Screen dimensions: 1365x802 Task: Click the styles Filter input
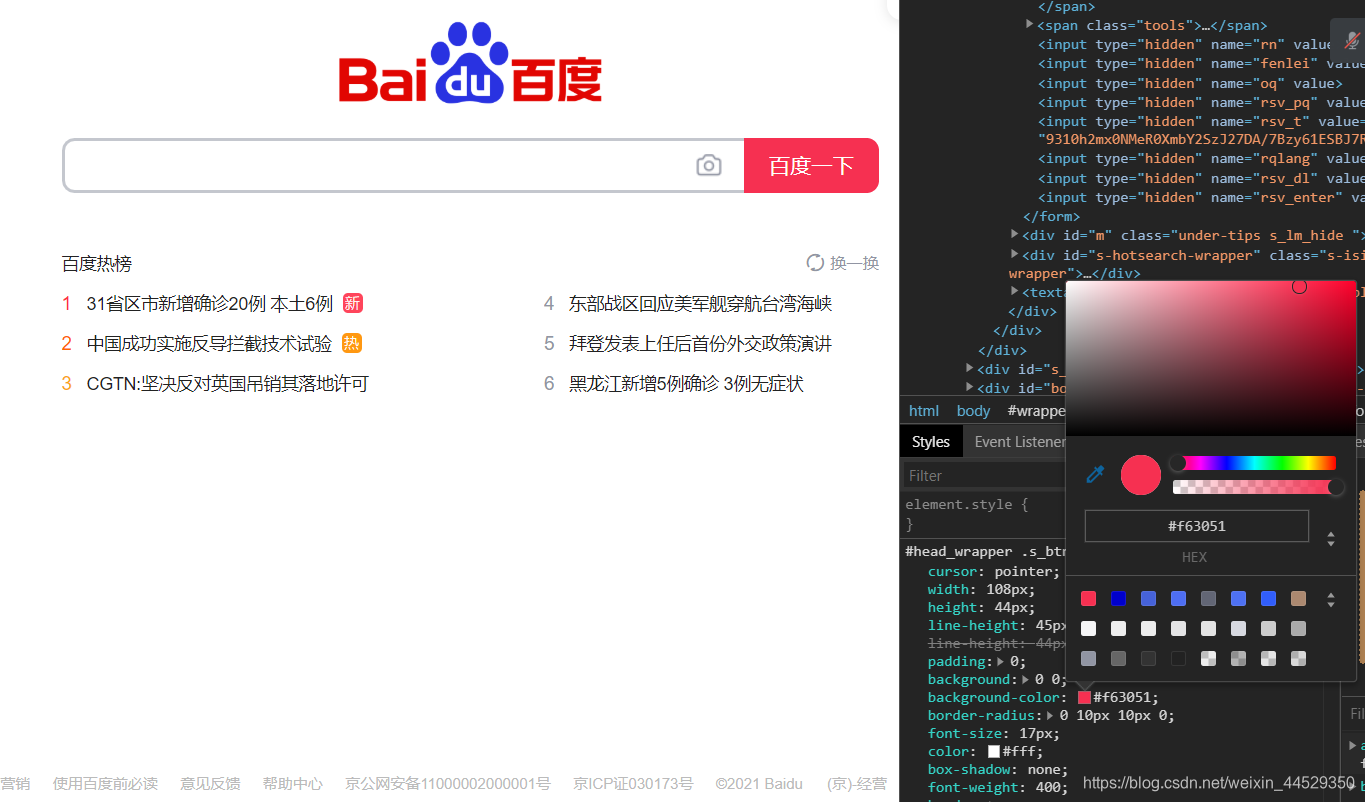coord(984,475)
